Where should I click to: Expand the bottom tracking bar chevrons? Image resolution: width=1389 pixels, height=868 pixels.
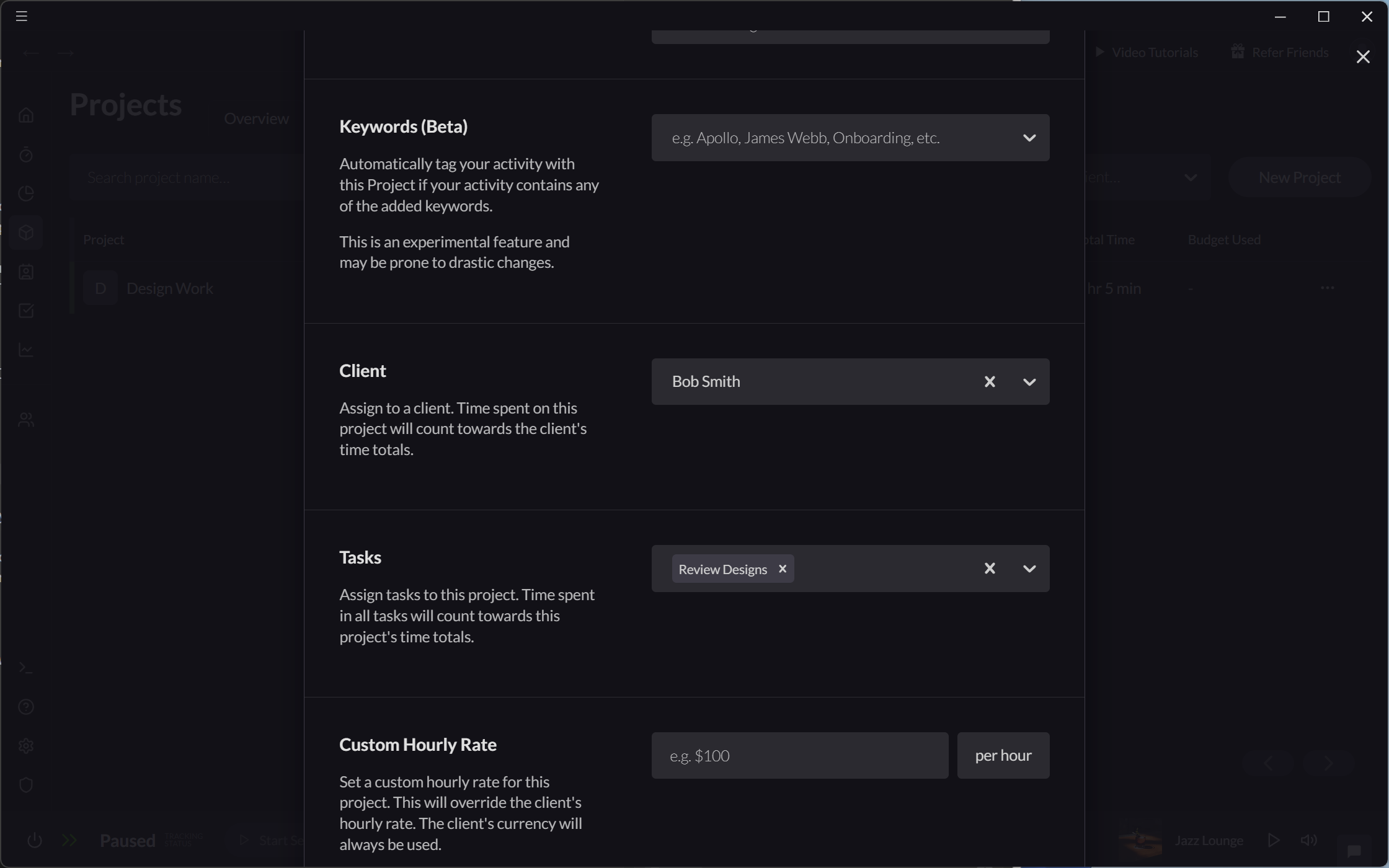pyautogui.click(x=69, y=840)
